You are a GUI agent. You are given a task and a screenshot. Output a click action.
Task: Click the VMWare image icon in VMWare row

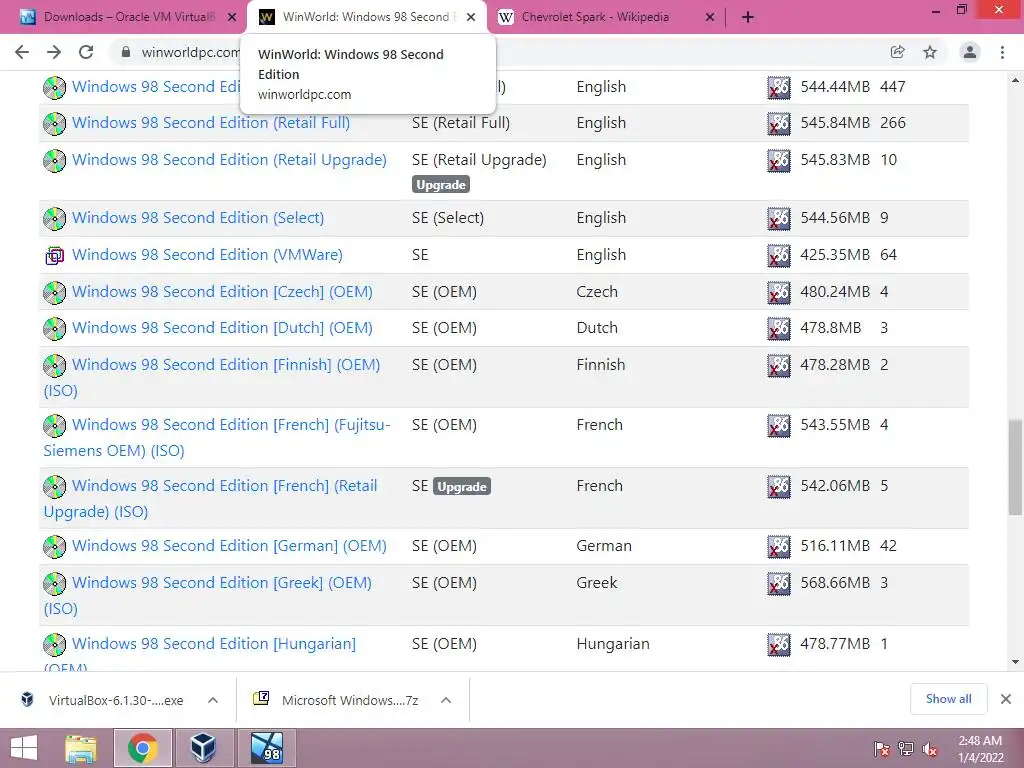coord(54,255)
